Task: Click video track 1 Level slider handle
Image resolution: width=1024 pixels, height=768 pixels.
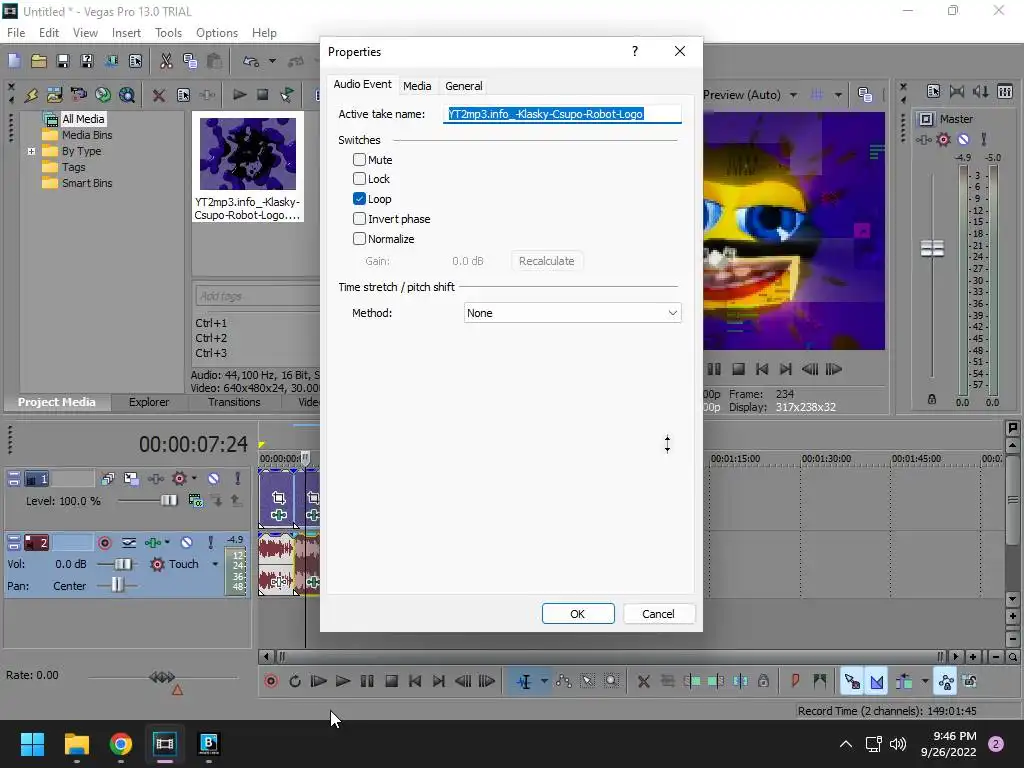Action: point(168,501)
